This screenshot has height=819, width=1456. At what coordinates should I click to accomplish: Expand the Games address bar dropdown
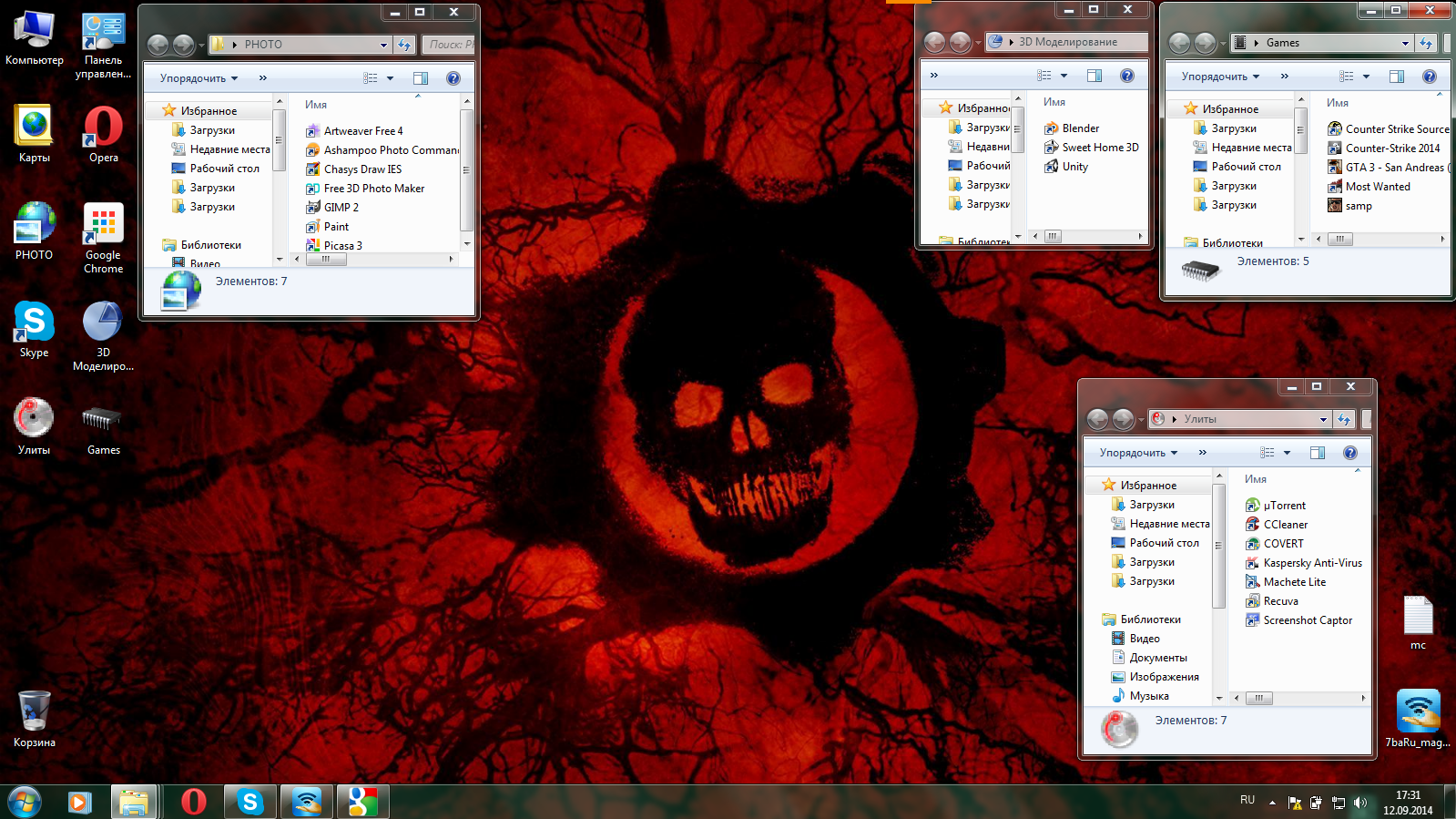1405,43
